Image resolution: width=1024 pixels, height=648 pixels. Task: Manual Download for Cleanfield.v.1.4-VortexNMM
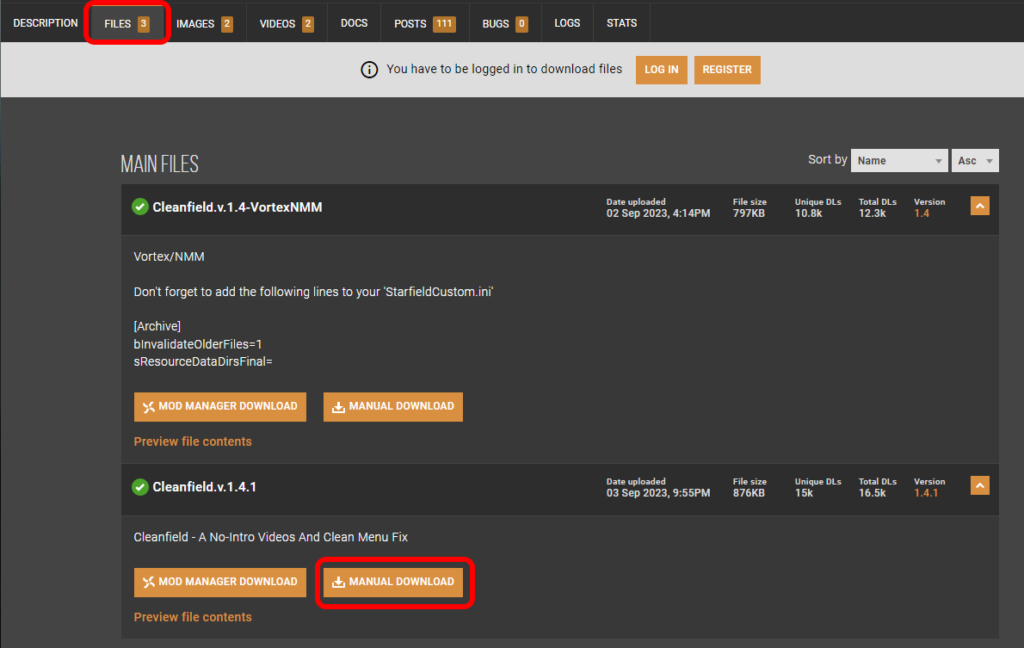coord(393,406)
